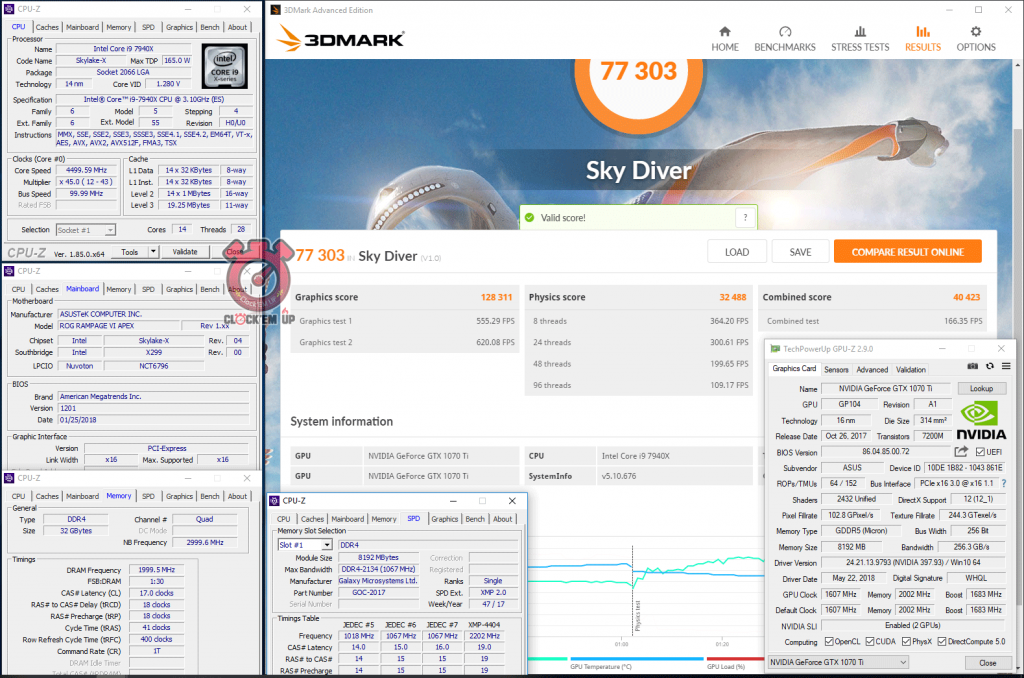Switch to the Caches tab in top CPU-Z window

point(47,27)
